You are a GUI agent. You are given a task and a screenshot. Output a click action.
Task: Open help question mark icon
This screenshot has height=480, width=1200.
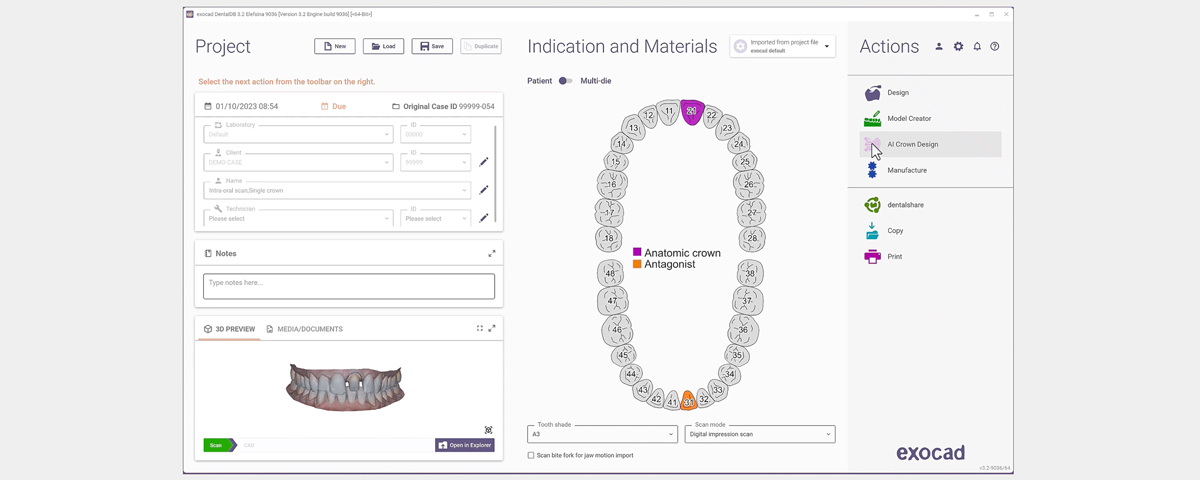pyautogui.click(x=995, y=47)
